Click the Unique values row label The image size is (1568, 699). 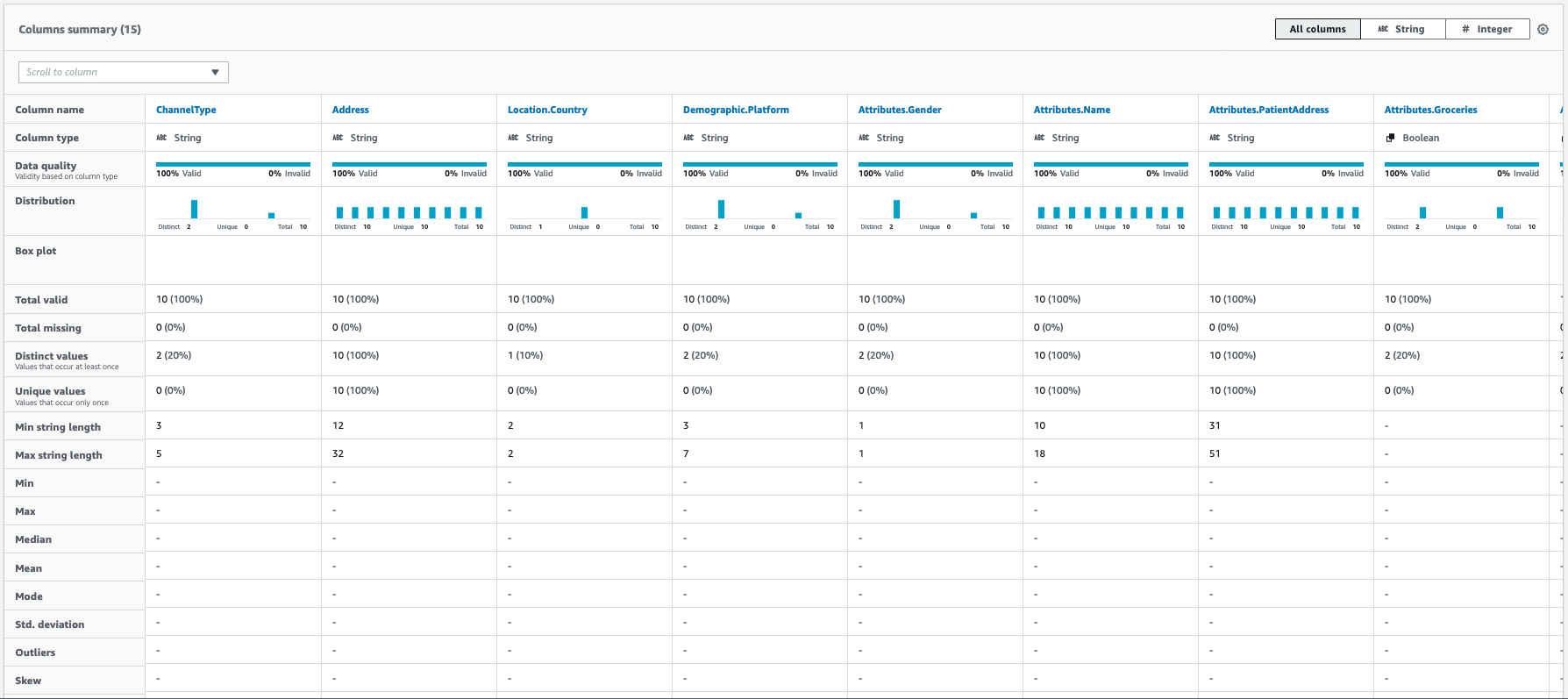tap(50, 391)
